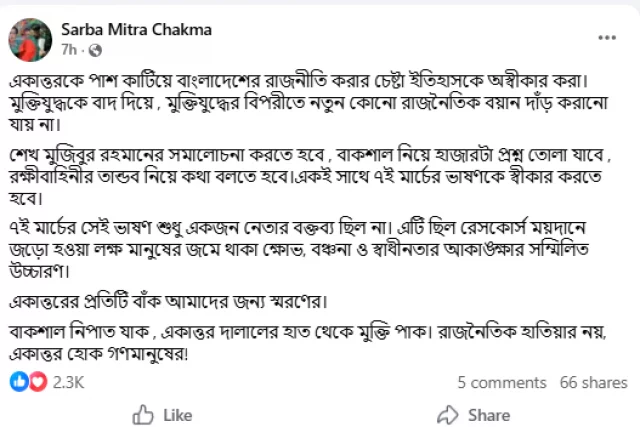
Task: Click the thumbs-up icon in Like button
Action: pyautogui.click(x=143, y=414)
